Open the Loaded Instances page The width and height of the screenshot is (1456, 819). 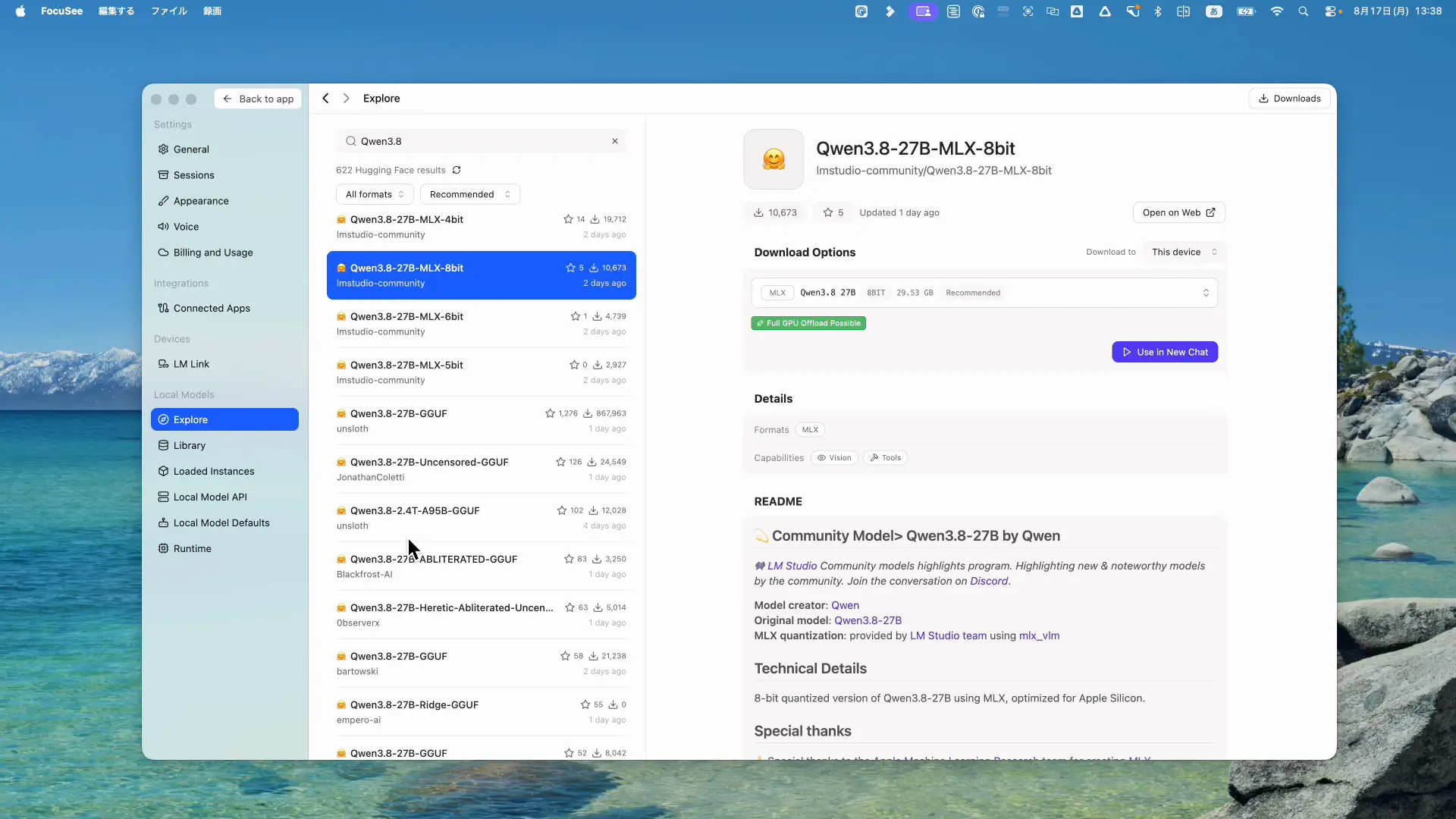224,471
